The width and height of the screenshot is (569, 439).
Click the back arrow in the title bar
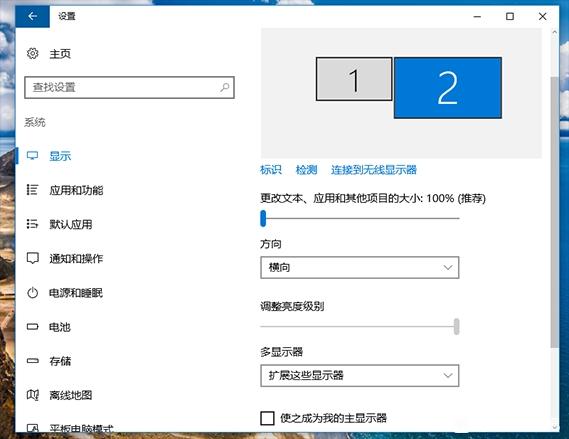pos(32,16)
